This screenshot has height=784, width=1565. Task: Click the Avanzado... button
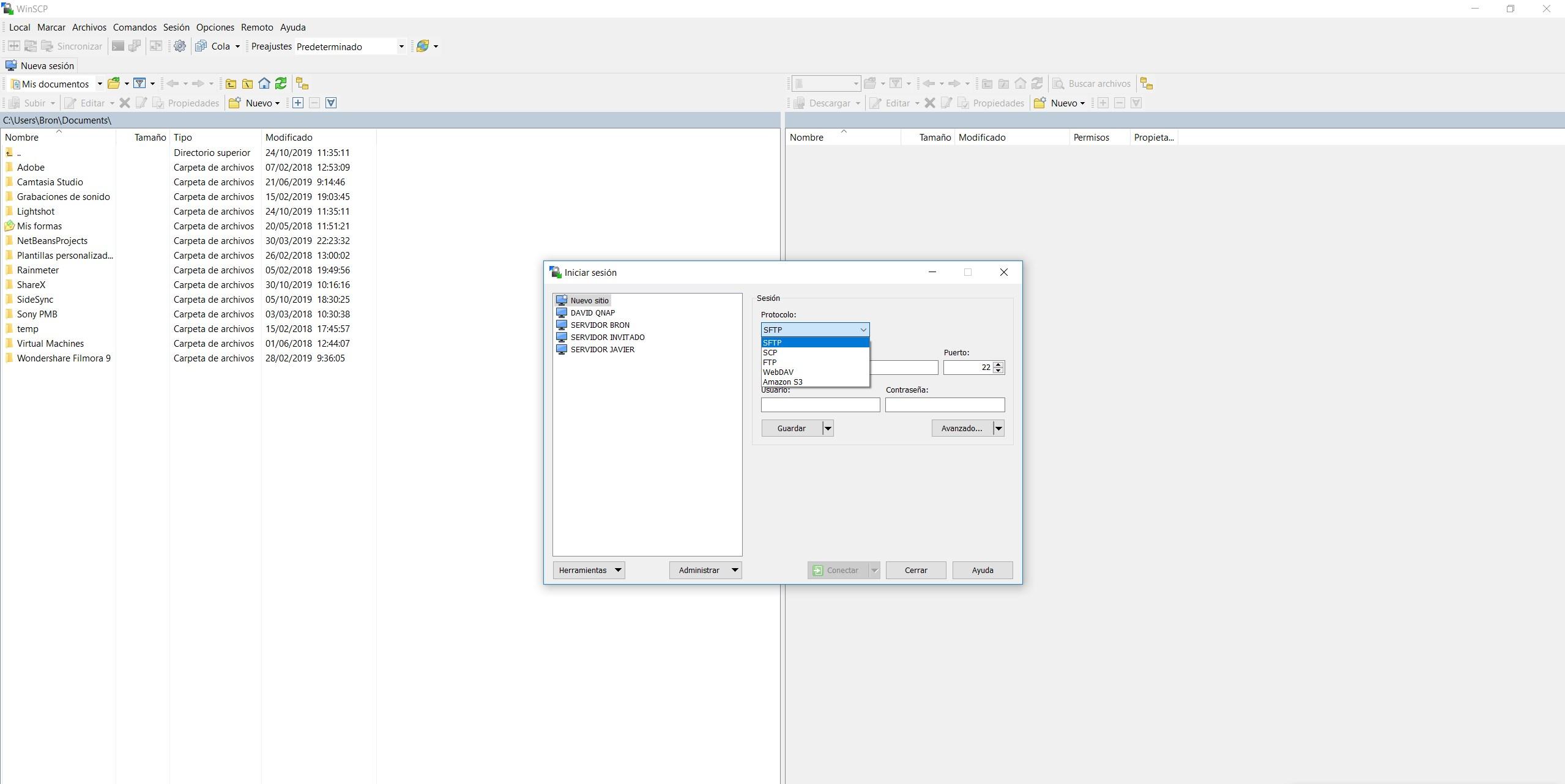point(961,428)
